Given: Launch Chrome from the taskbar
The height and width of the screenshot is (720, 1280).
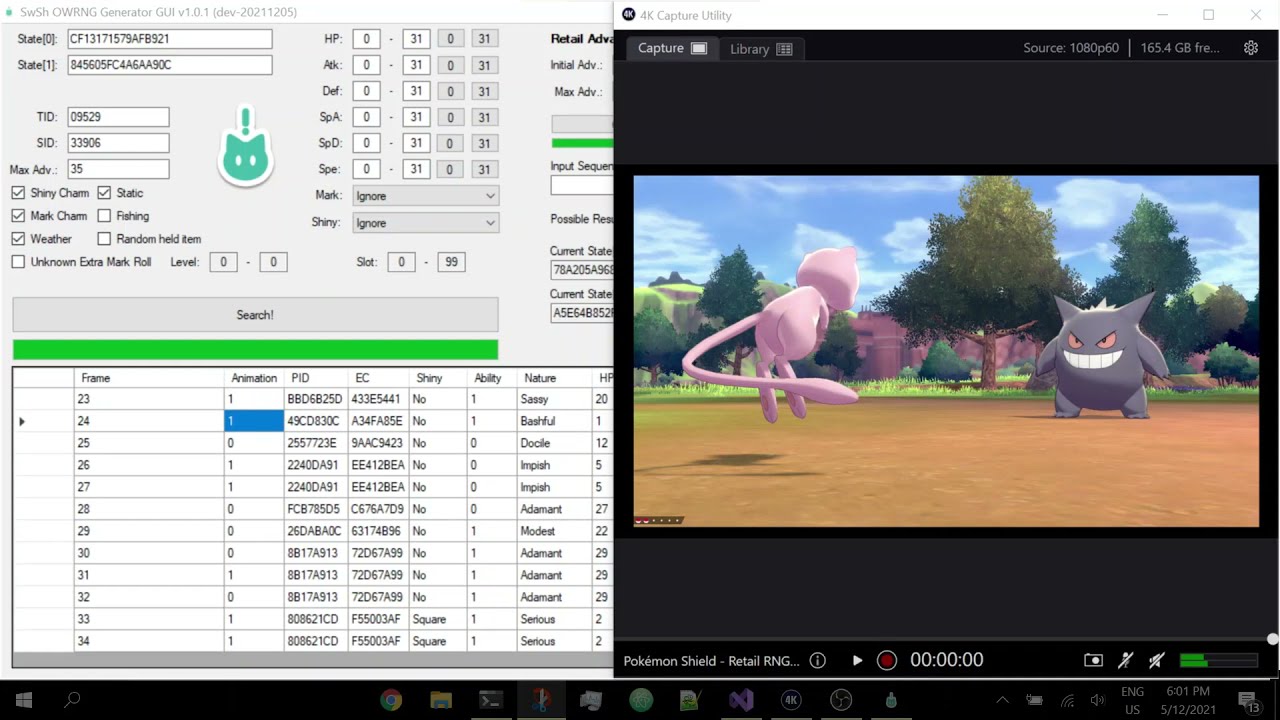Looking at the screenshot, I should coord(391,700).
